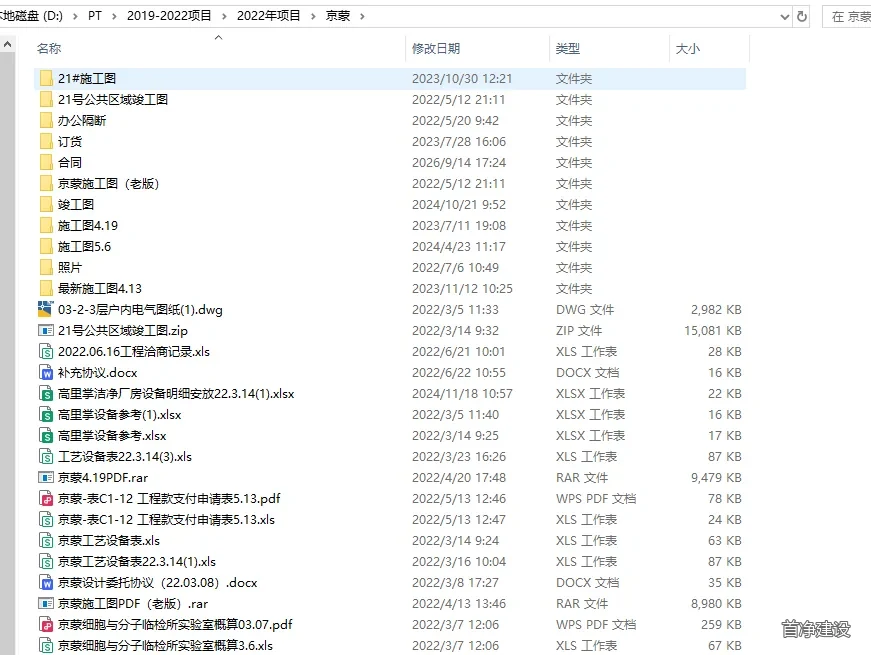Click the 照片 folder icon

46,267
